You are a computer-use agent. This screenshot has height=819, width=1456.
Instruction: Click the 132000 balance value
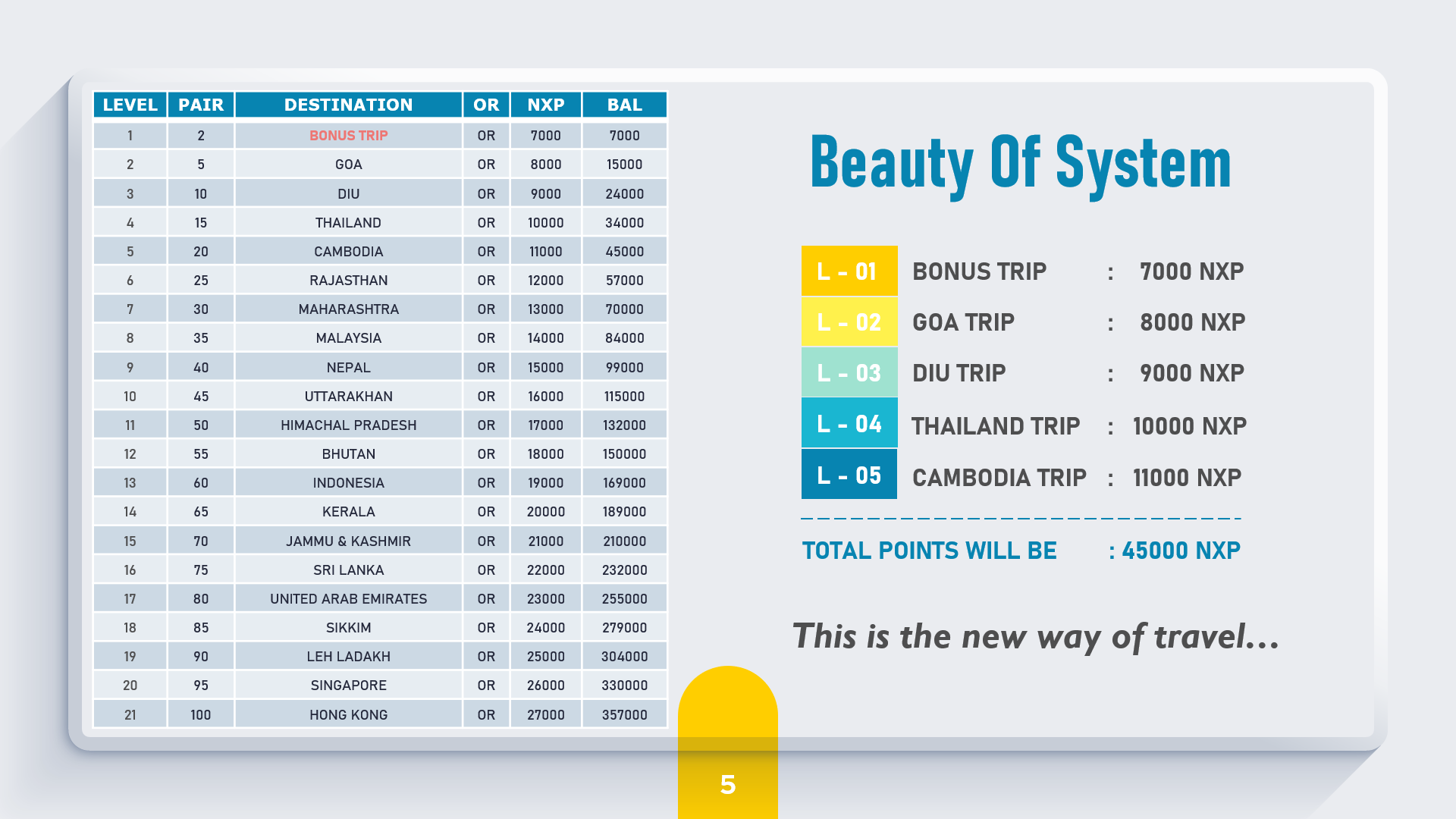(x=625, y=425)
